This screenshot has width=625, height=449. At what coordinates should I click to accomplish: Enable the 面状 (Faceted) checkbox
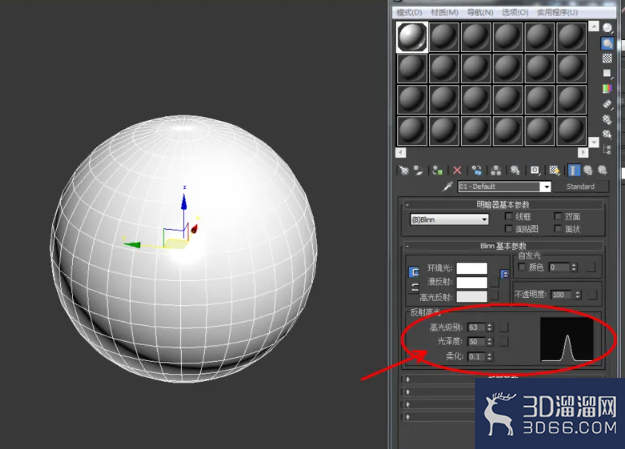(558, 228)
